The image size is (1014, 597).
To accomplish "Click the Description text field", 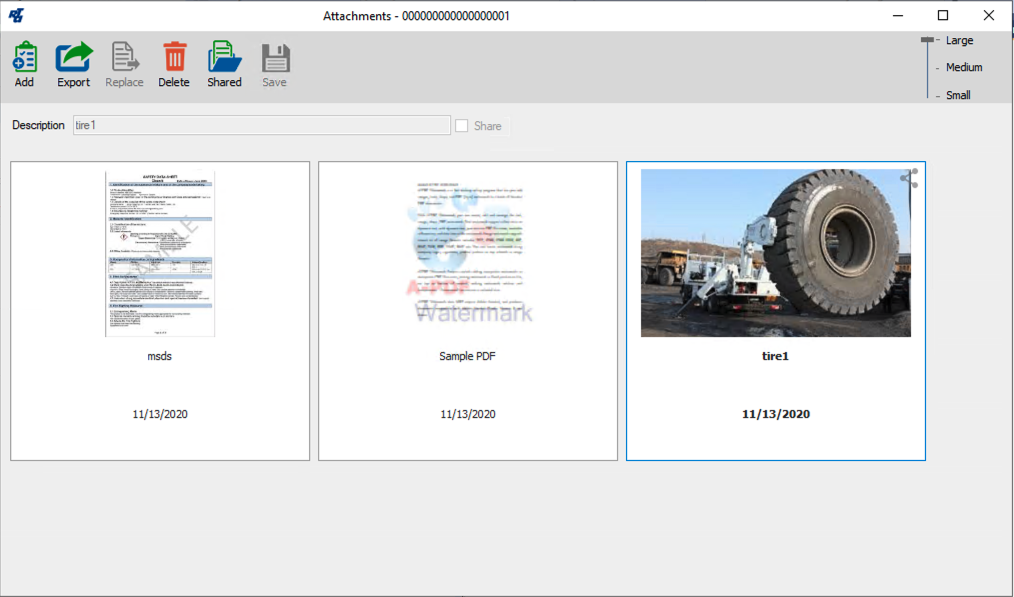I will click(261, 125).
